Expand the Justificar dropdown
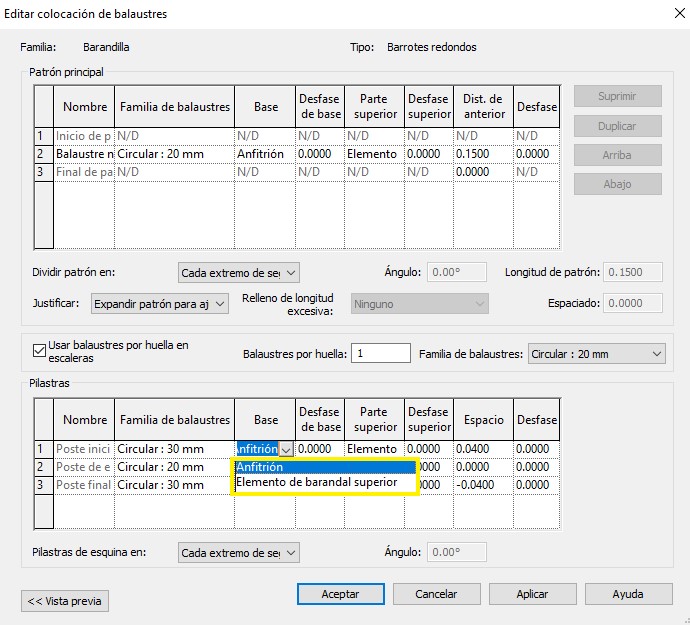 coord(160,303)
